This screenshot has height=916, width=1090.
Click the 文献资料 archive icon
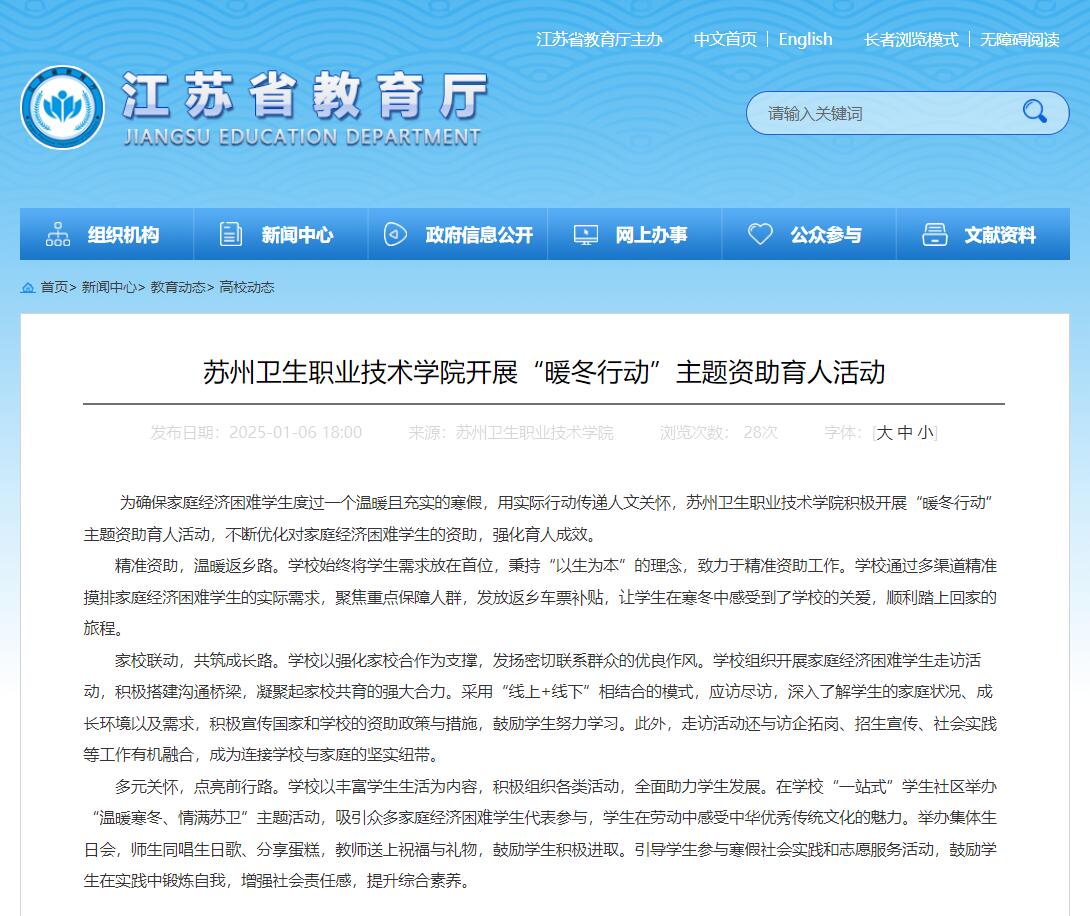pos(934,234)
